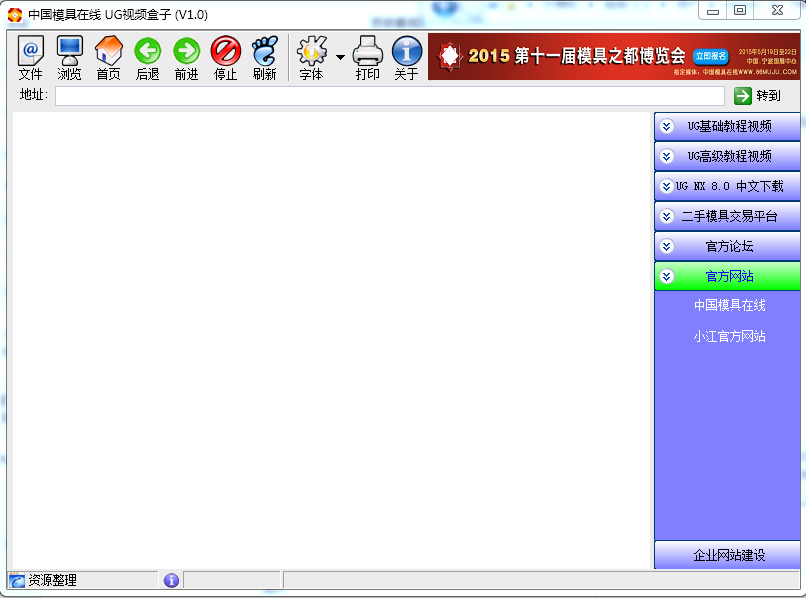
Task: Open the dropdown arrow beside 字体
Action: 340,60
